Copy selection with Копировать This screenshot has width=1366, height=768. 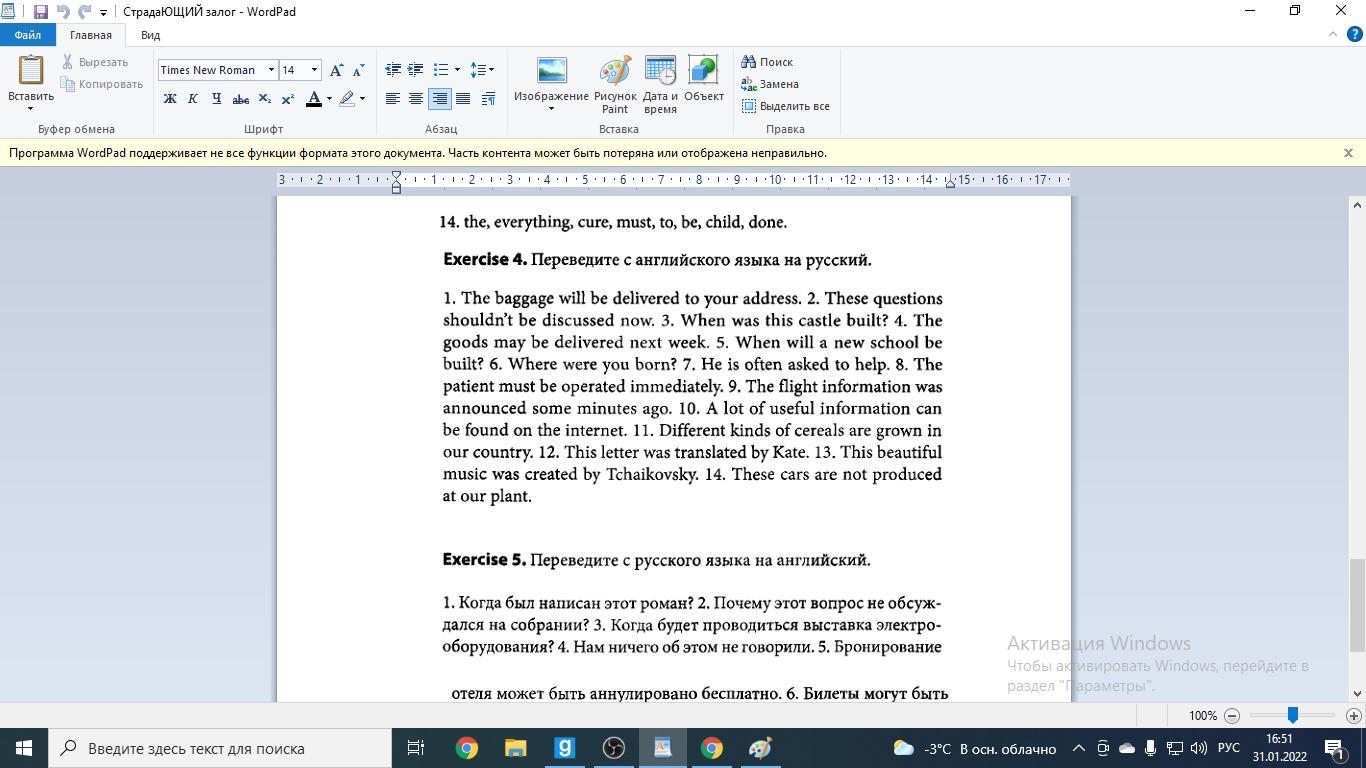pos(102,84)
